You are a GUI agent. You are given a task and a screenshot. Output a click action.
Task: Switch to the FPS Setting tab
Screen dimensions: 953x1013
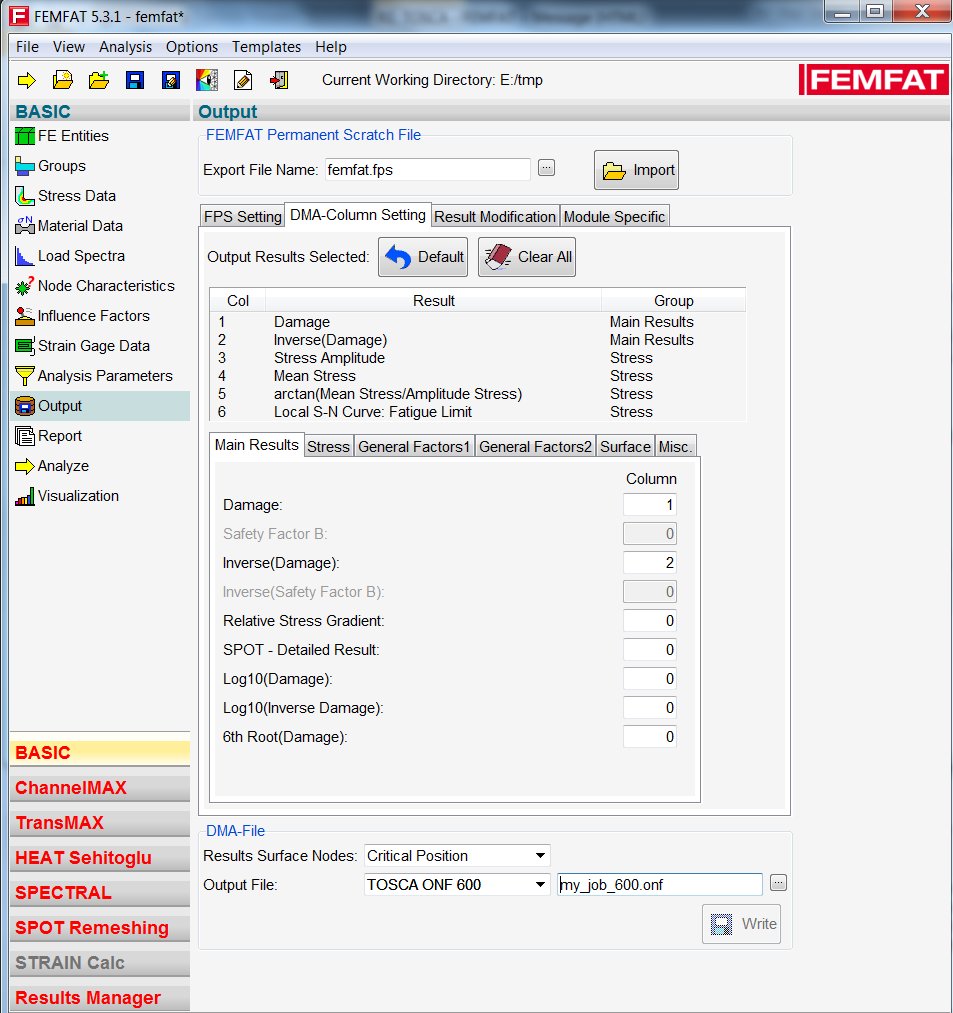pos(242,216)
